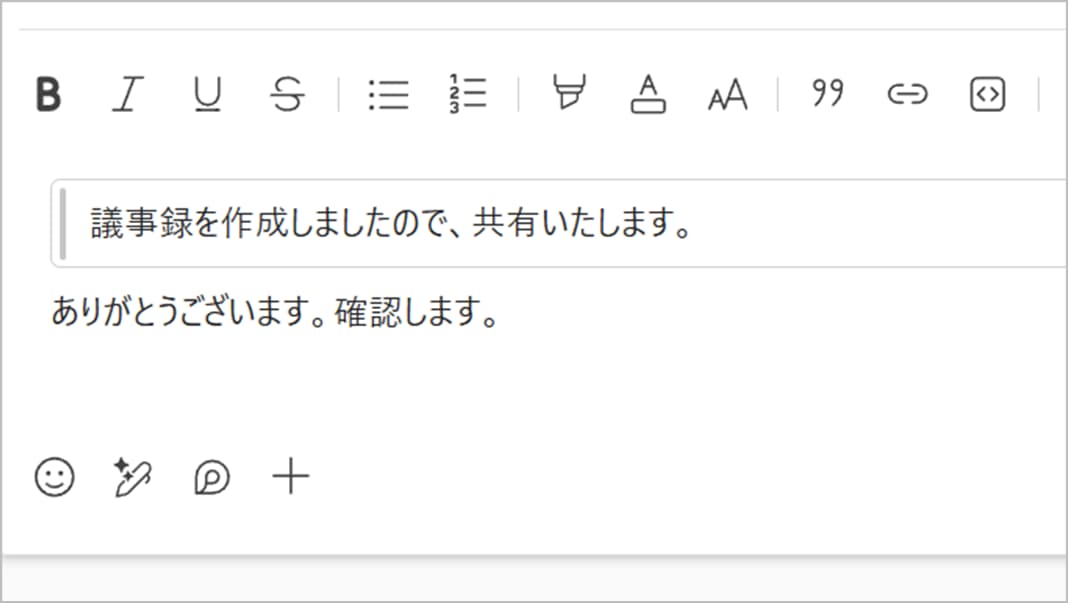Image resolution: width=1068 pixels, height=603 pixels.
Task: Rewrite message with Copilot pen icon
Action: pos(133,477)
